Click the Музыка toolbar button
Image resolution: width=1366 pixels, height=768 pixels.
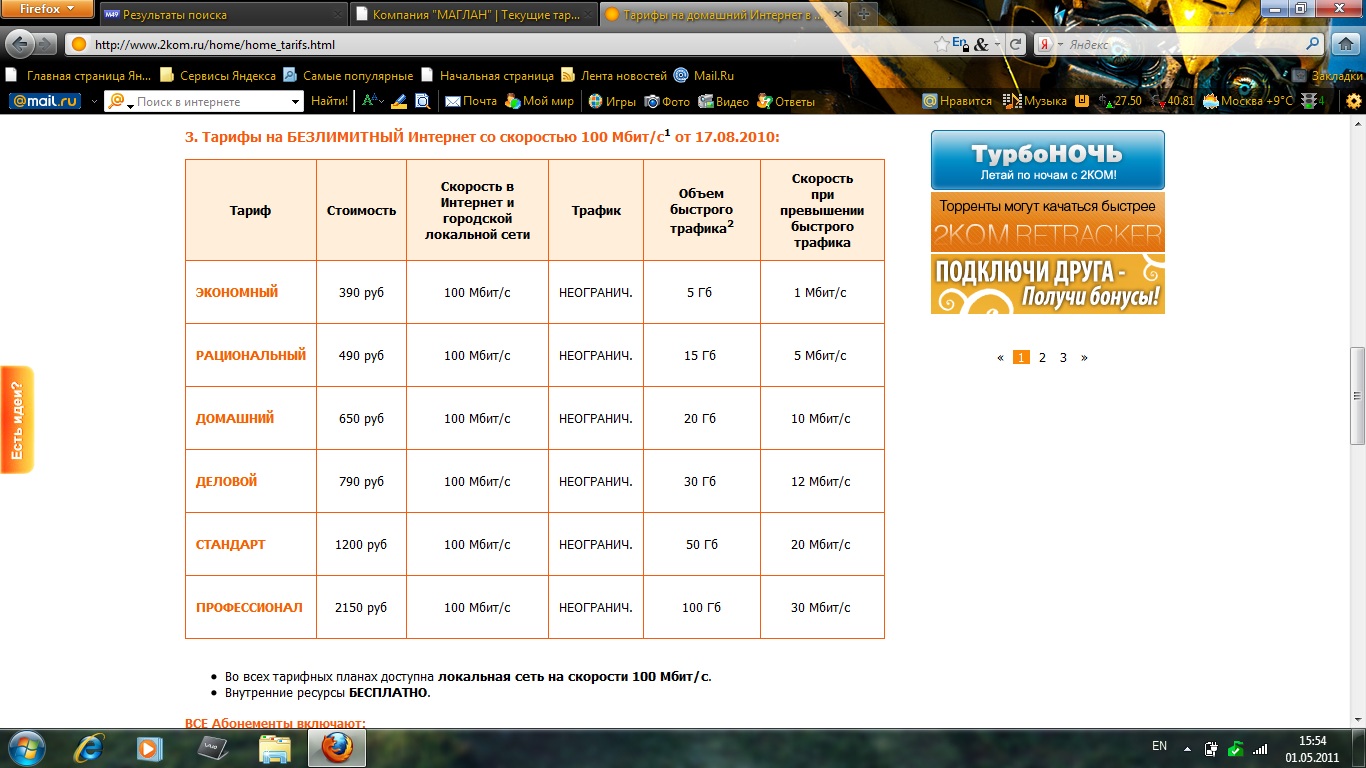point(1035,101)
